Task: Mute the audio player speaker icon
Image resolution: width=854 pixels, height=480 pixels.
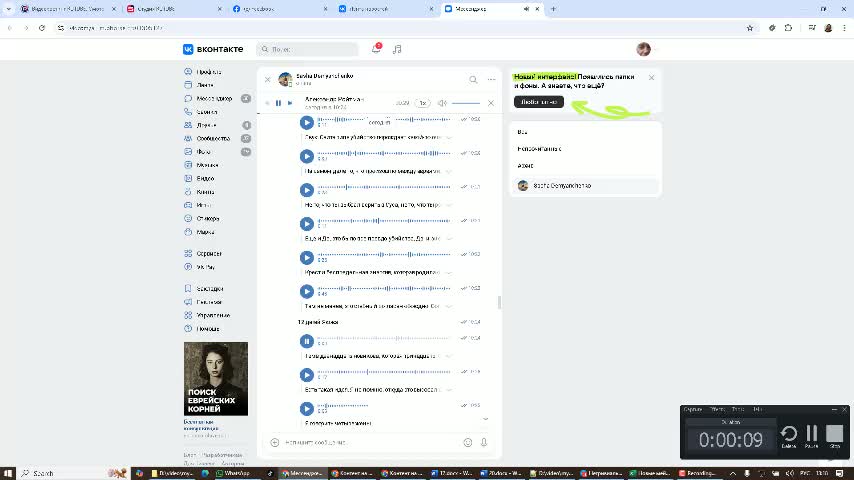Action: (442, 103)
